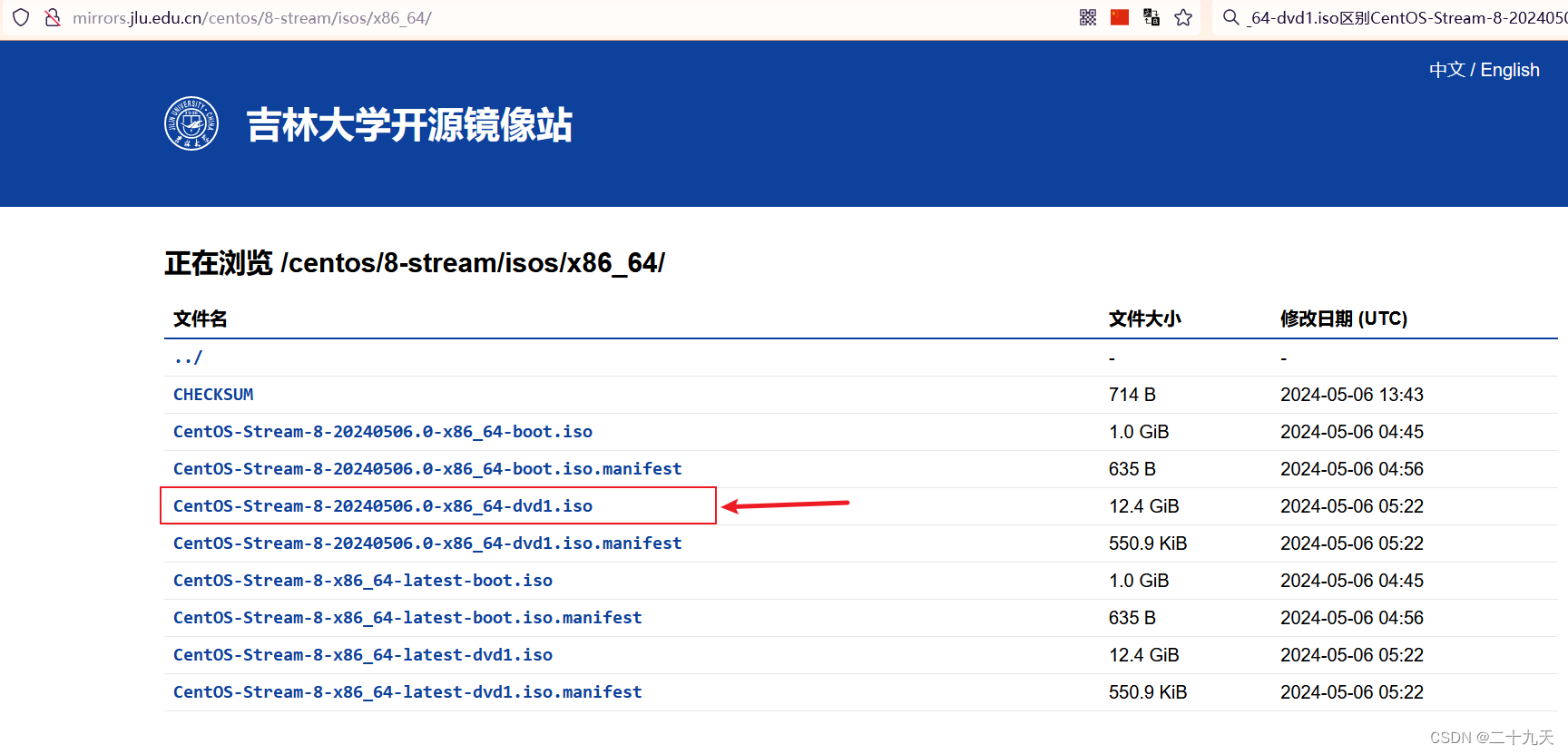Click the 1.0 GiB size of latest-boot.iso
The width and height of the screenshot is (1568, 754).
(1139, 581)
